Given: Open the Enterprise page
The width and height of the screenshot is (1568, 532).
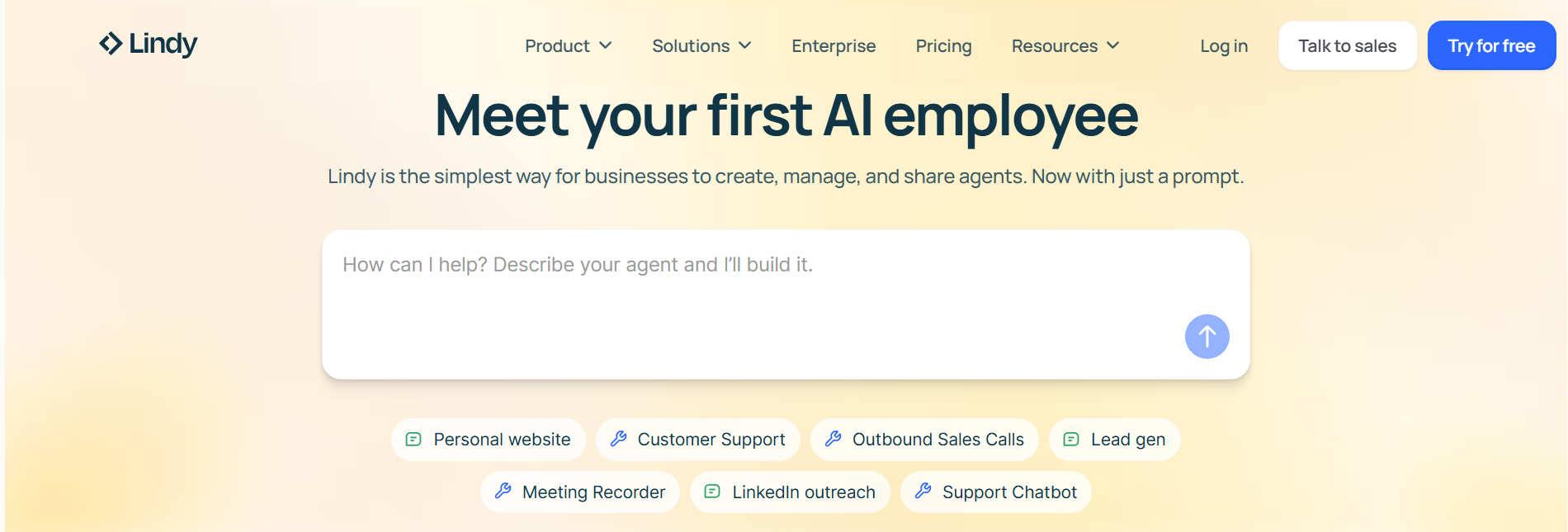Looking at the screenshot, I should coord(834,46).
